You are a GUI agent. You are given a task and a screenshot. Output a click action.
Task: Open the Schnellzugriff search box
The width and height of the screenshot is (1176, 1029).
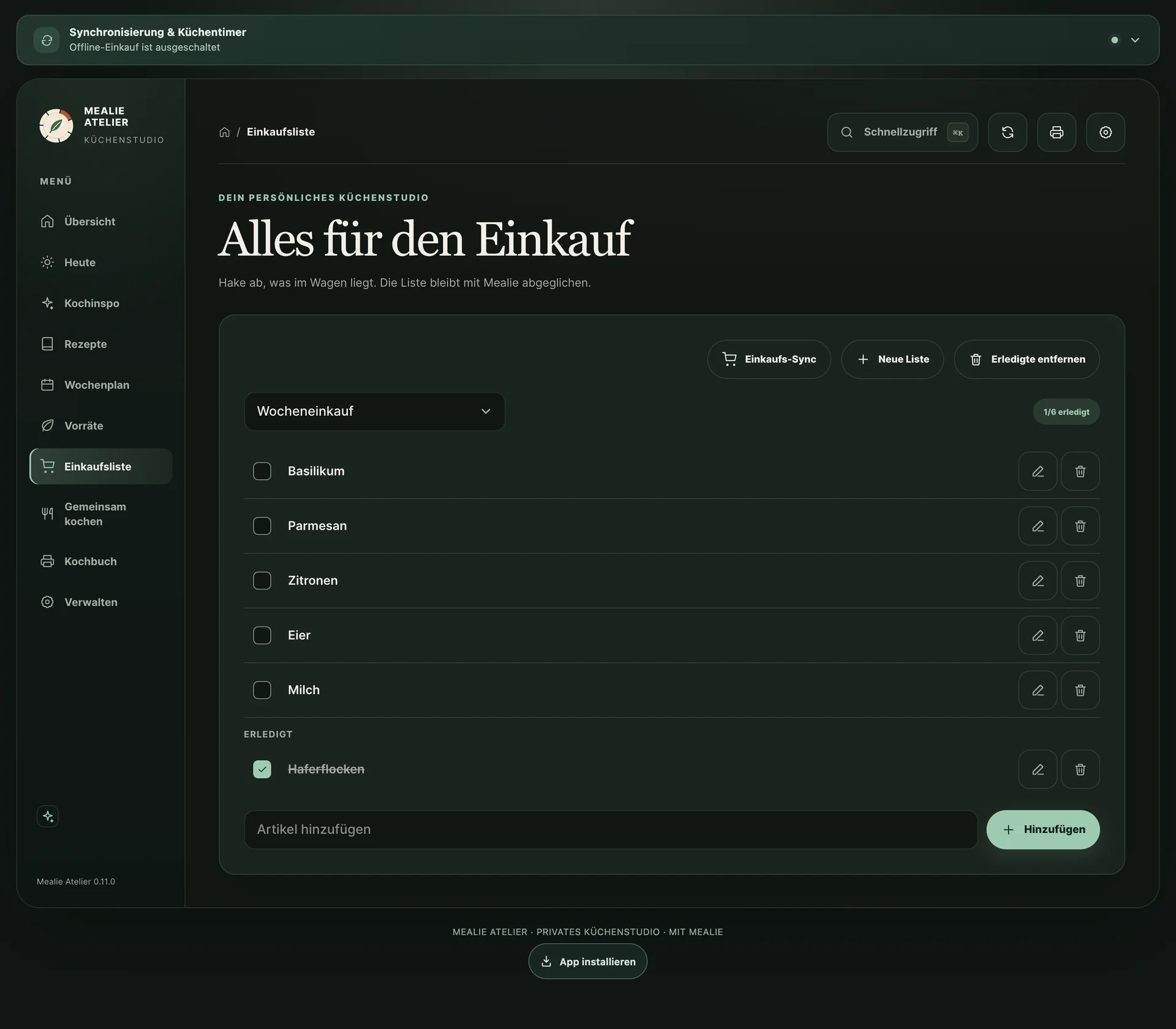coord(903,132)
